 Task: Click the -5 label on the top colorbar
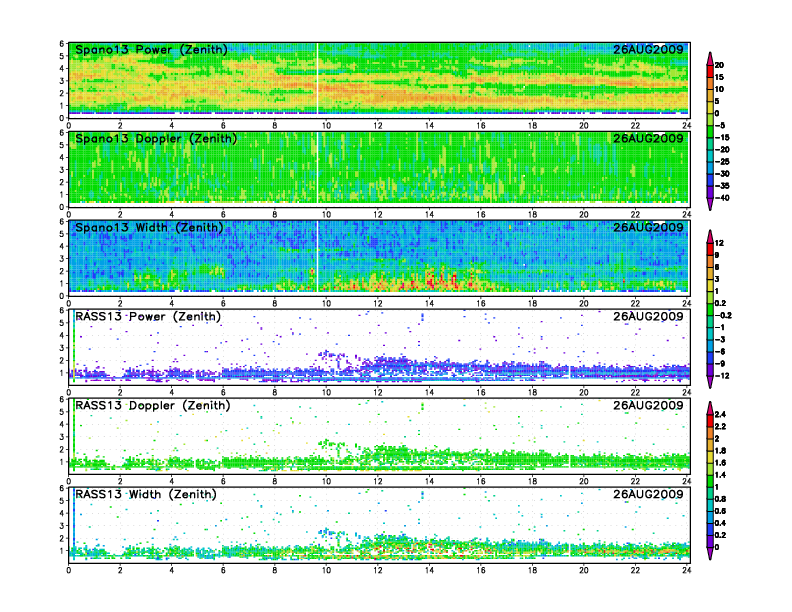[720, 125]
